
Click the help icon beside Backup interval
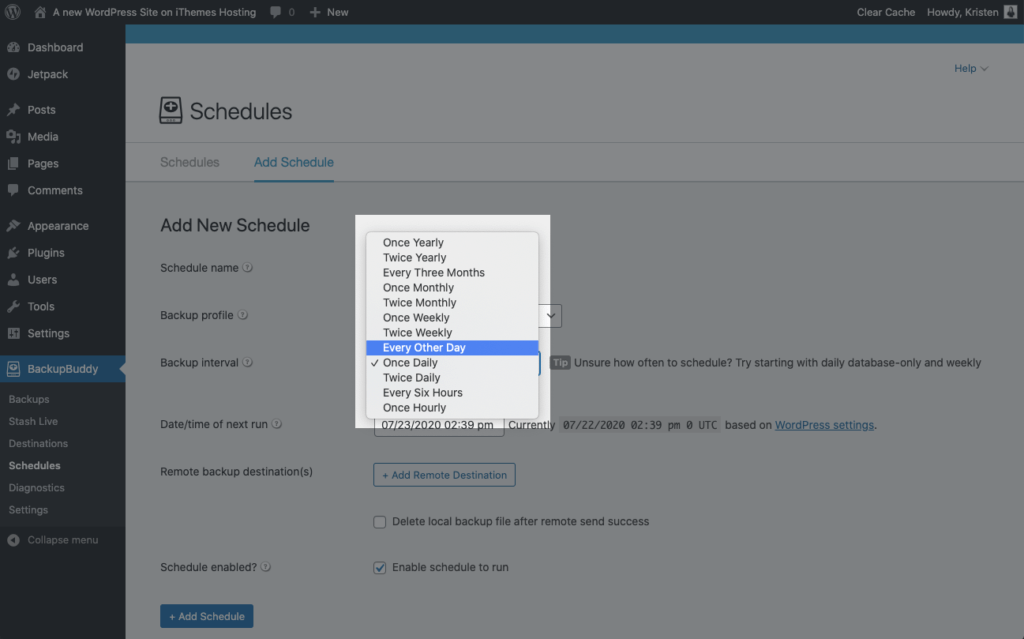point(248,362)
